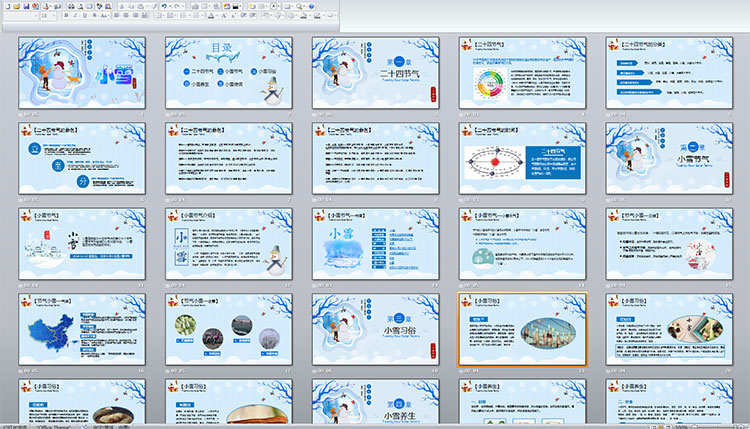Click the Find binoculars icon
Viewport: 750px width, 429px height.
click(x=71, y=6)
